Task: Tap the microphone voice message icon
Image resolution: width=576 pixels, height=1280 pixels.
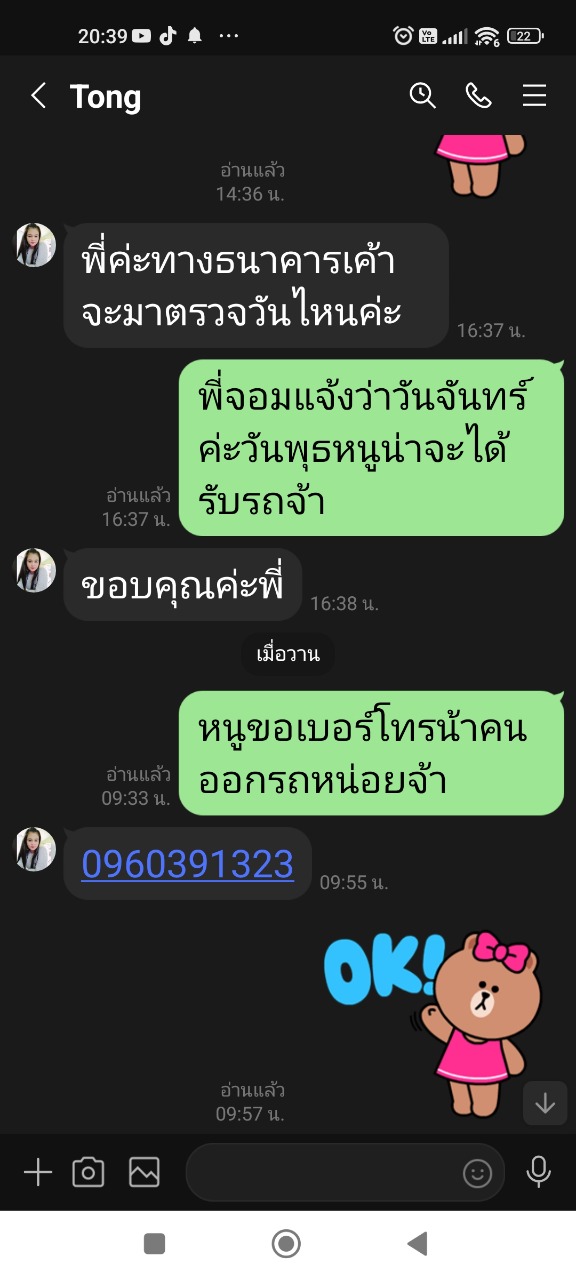Action: [x=539, y=1172]
